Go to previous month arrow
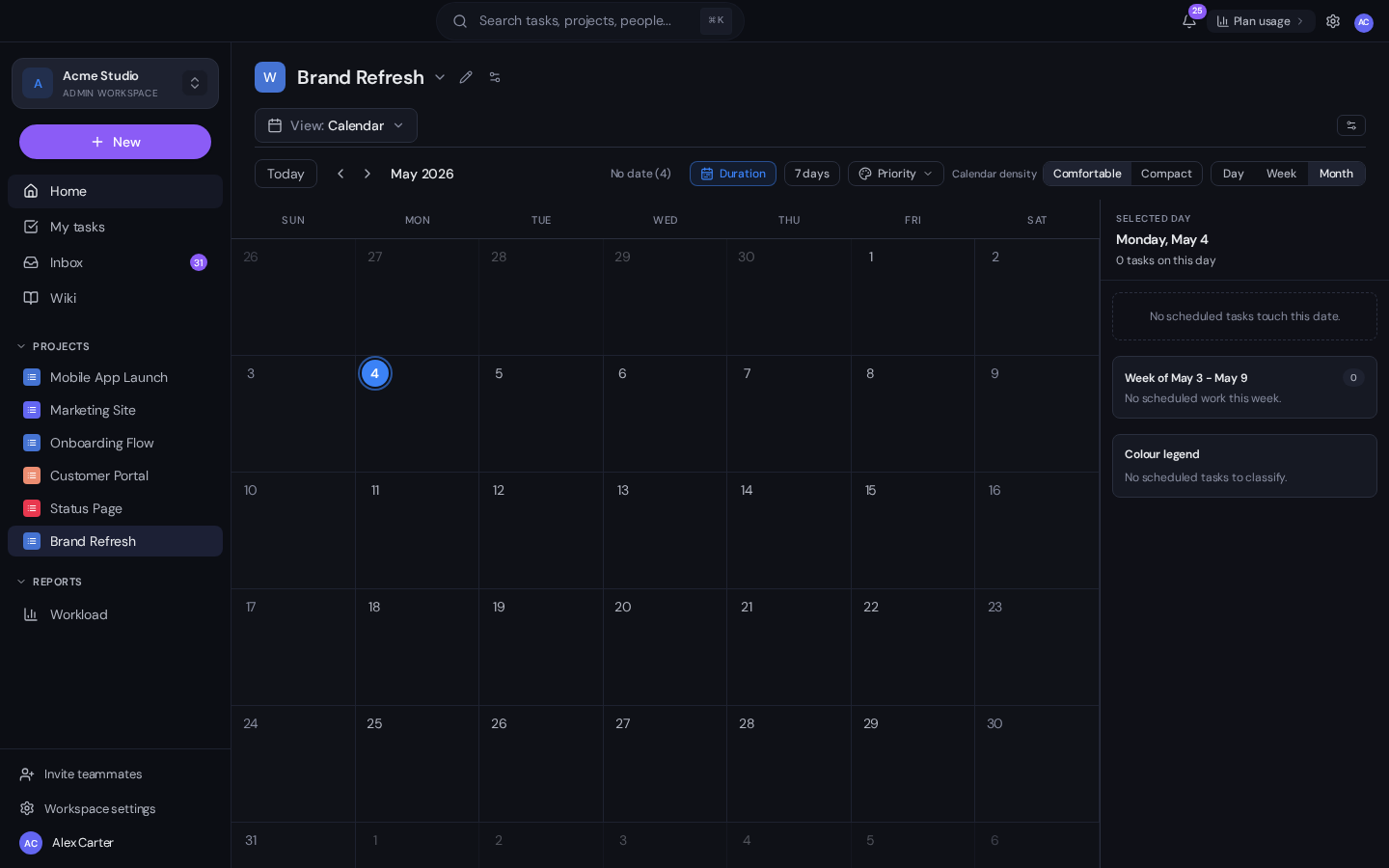 340,174
